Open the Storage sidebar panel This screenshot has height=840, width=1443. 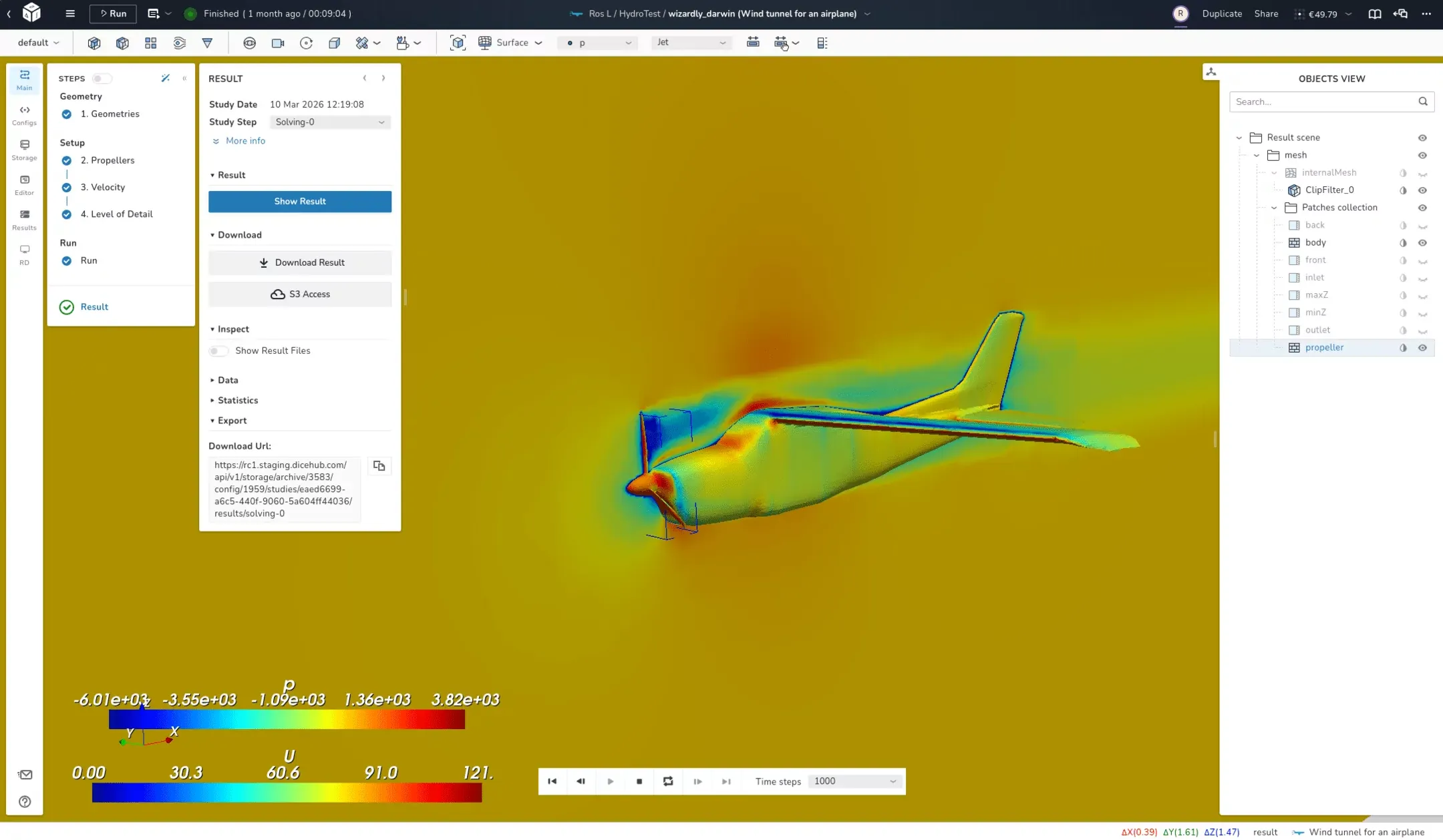click(x=24, y=150)
